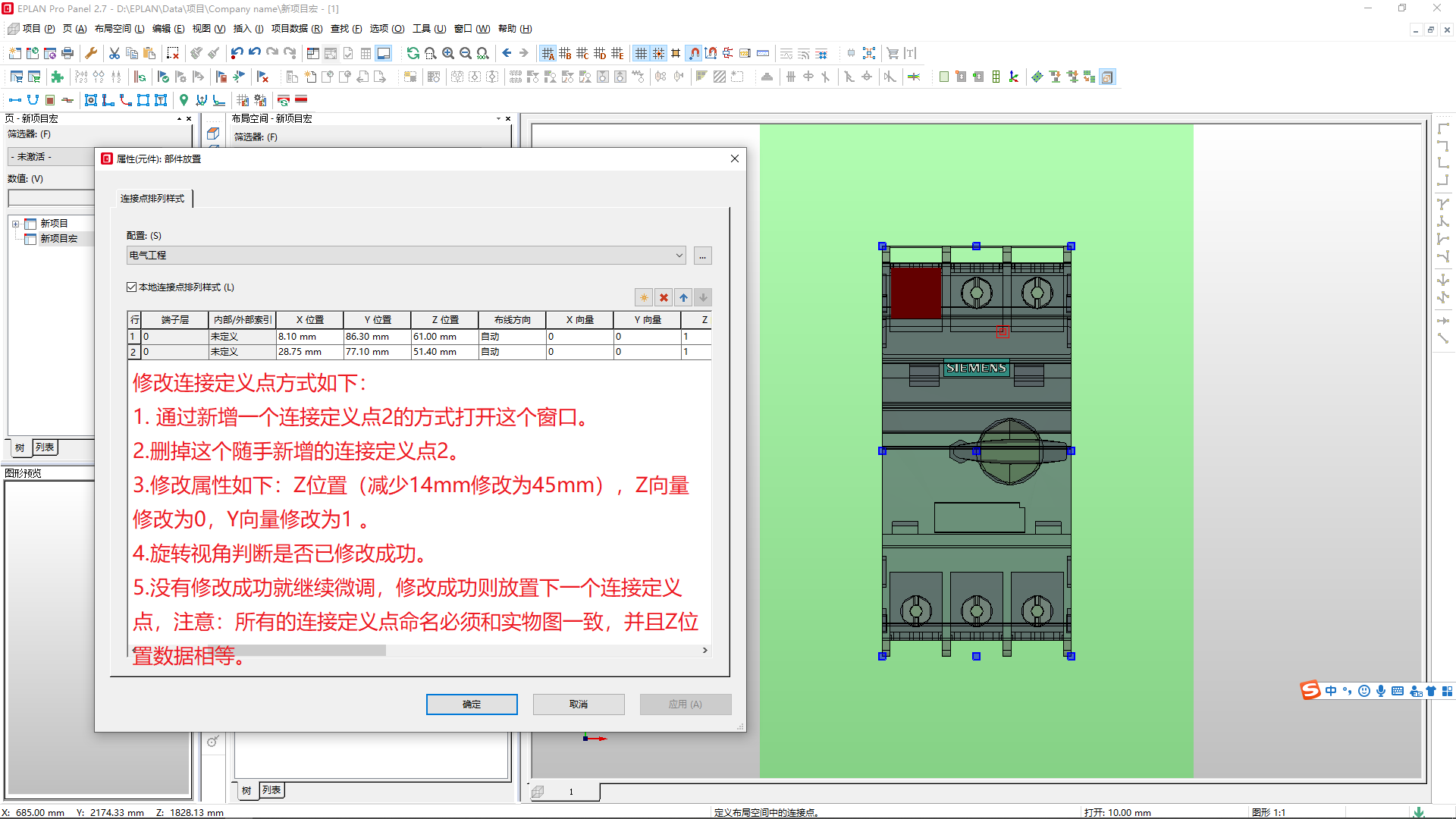Viewport: 1456px width, 819px height.
Task: Activate the Zoom In magnifier tool
Action: pos(447,53)
